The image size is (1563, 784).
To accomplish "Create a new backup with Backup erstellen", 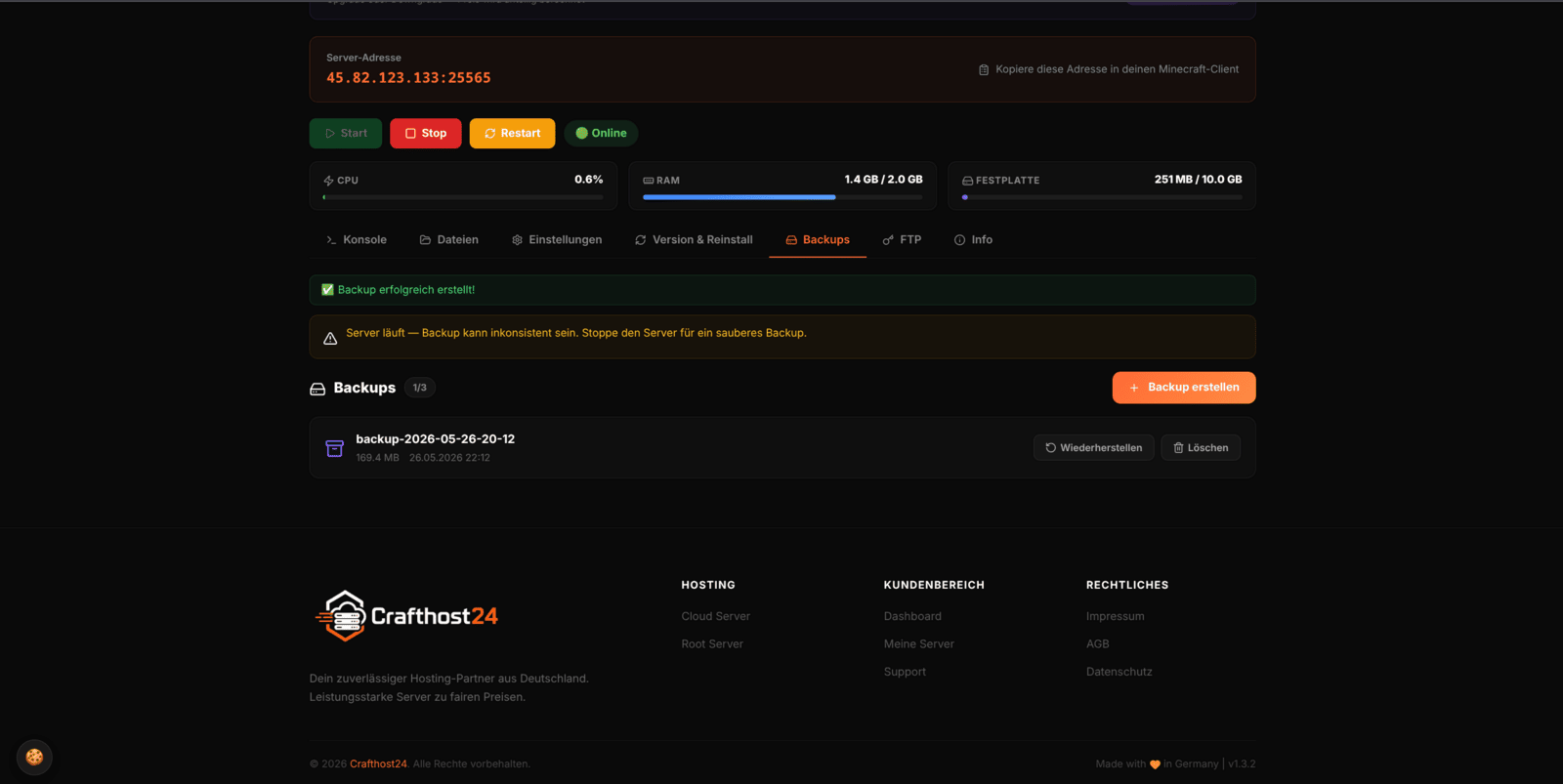I will [1184, 388].
